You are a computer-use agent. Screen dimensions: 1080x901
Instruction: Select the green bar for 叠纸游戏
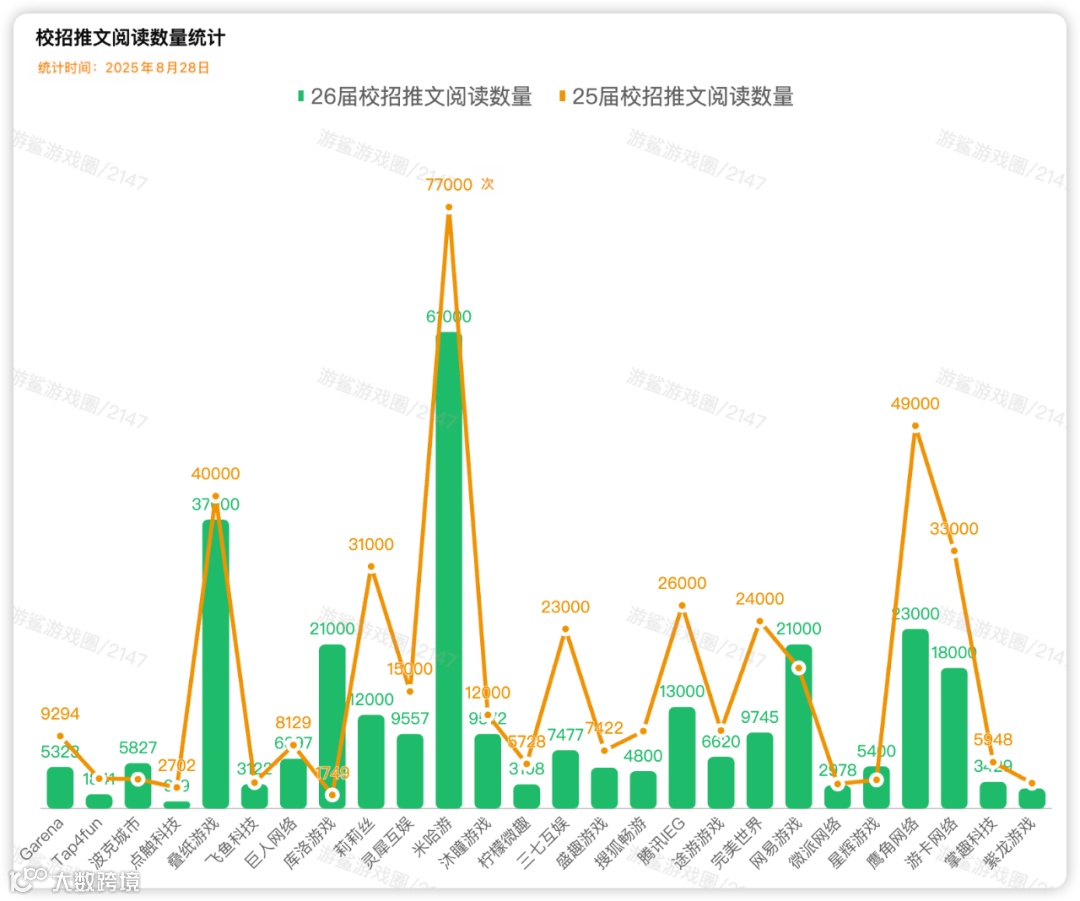216,664
